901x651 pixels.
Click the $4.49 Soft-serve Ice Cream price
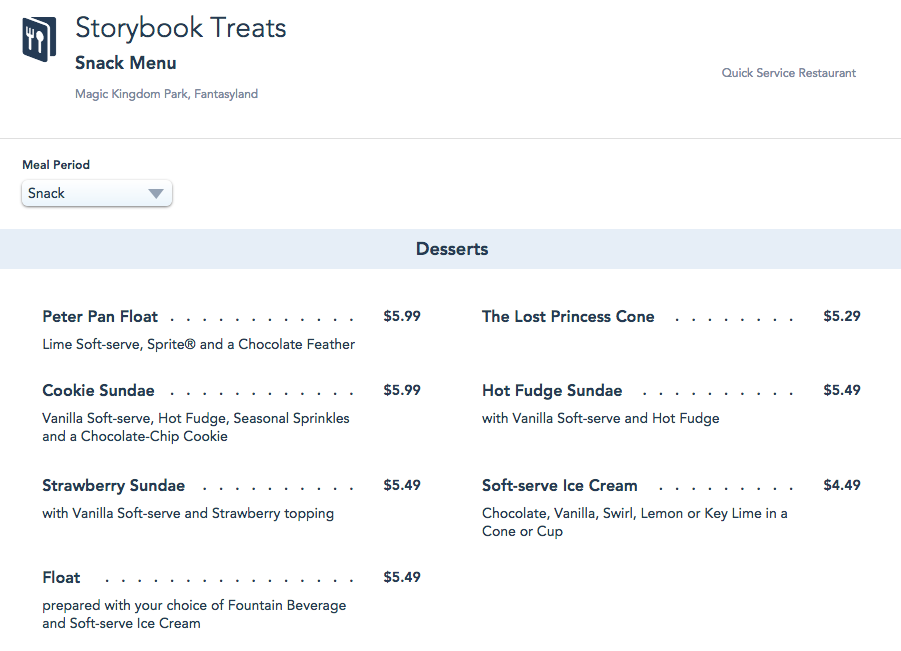pos(841,485)
